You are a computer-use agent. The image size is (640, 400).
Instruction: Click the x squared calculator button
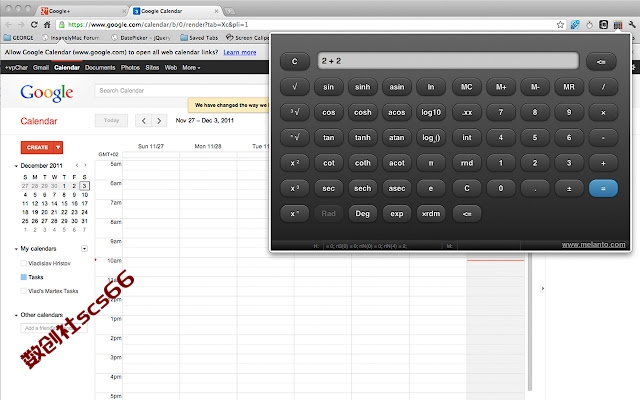click(295, 163)
